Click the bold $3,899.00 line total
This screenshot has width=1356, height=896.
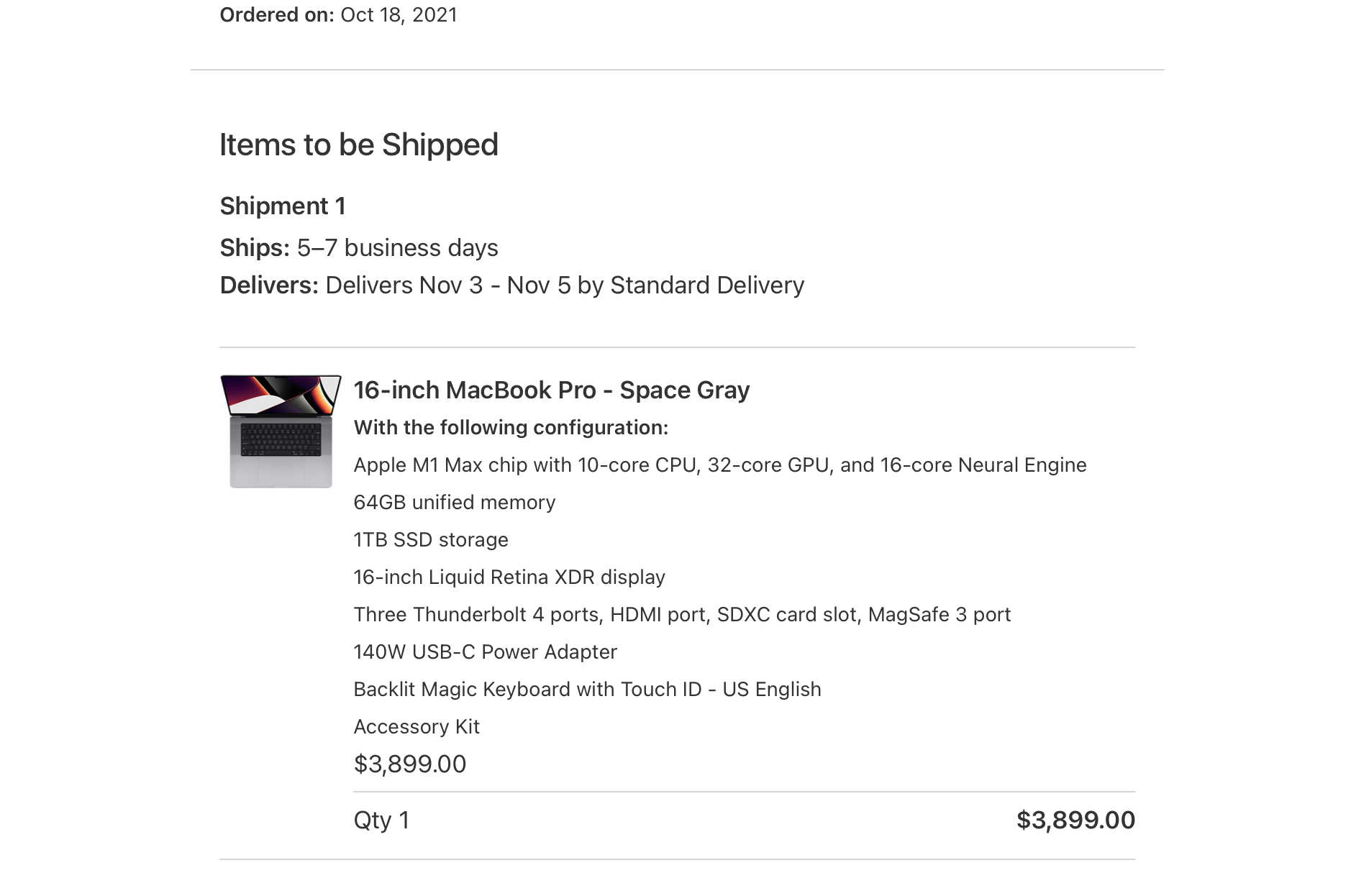(1075, 820)
